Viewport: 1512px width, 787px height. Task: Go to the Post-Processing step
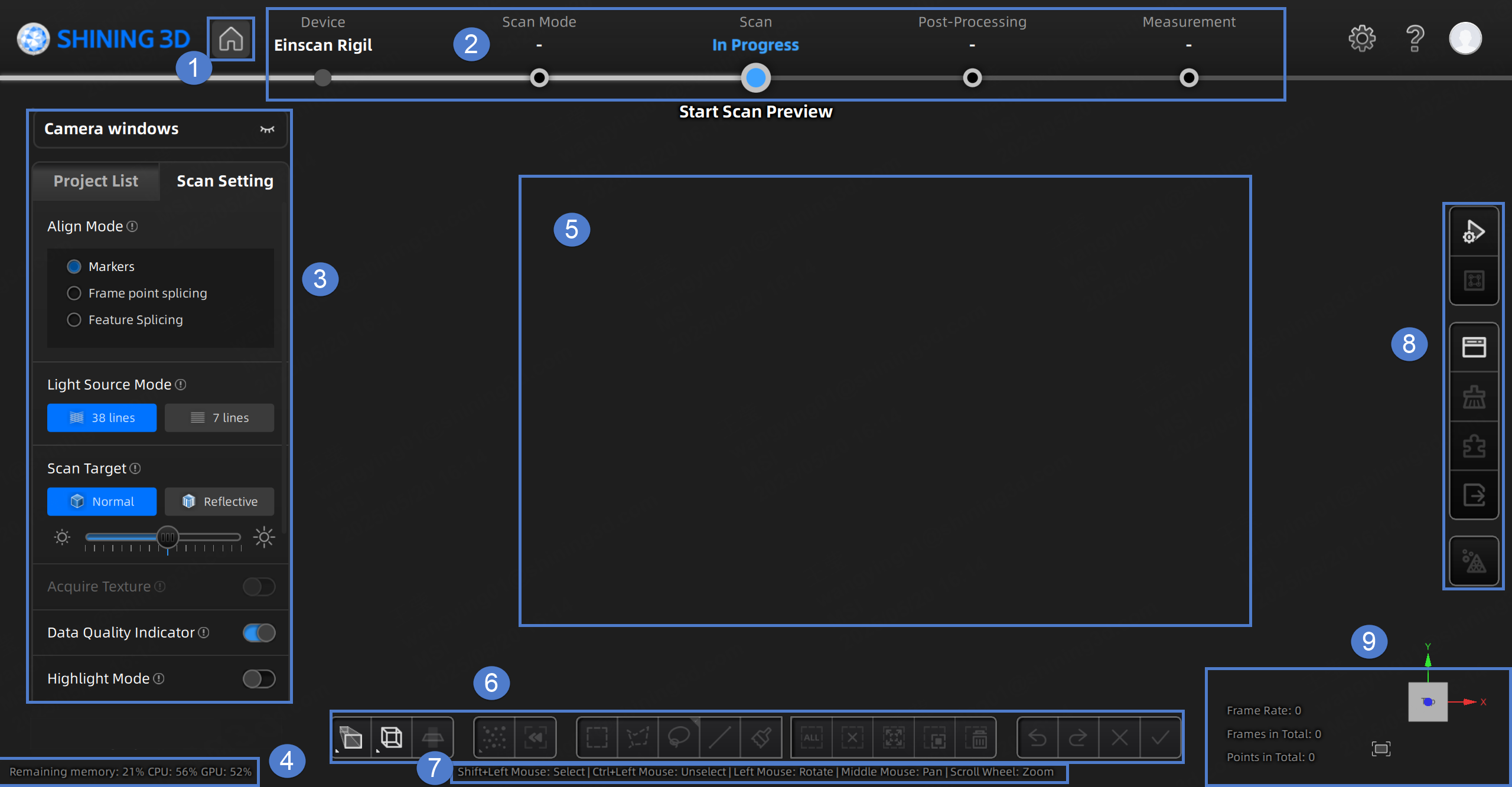(972, 78)
